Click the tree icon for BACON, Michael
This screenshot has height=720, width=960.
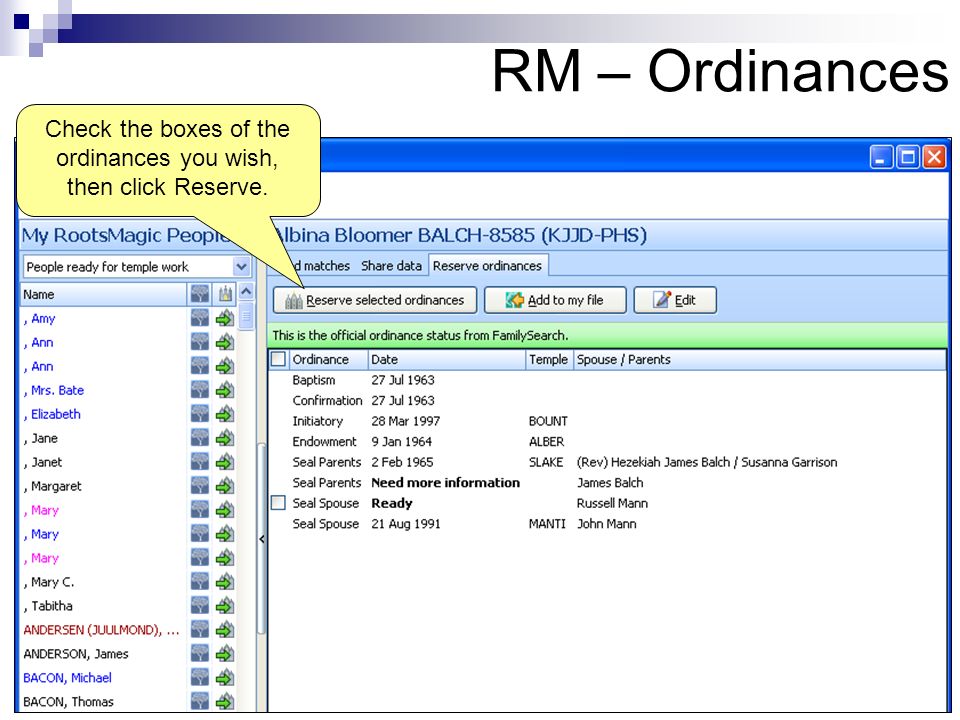click(x=200, y=677)
